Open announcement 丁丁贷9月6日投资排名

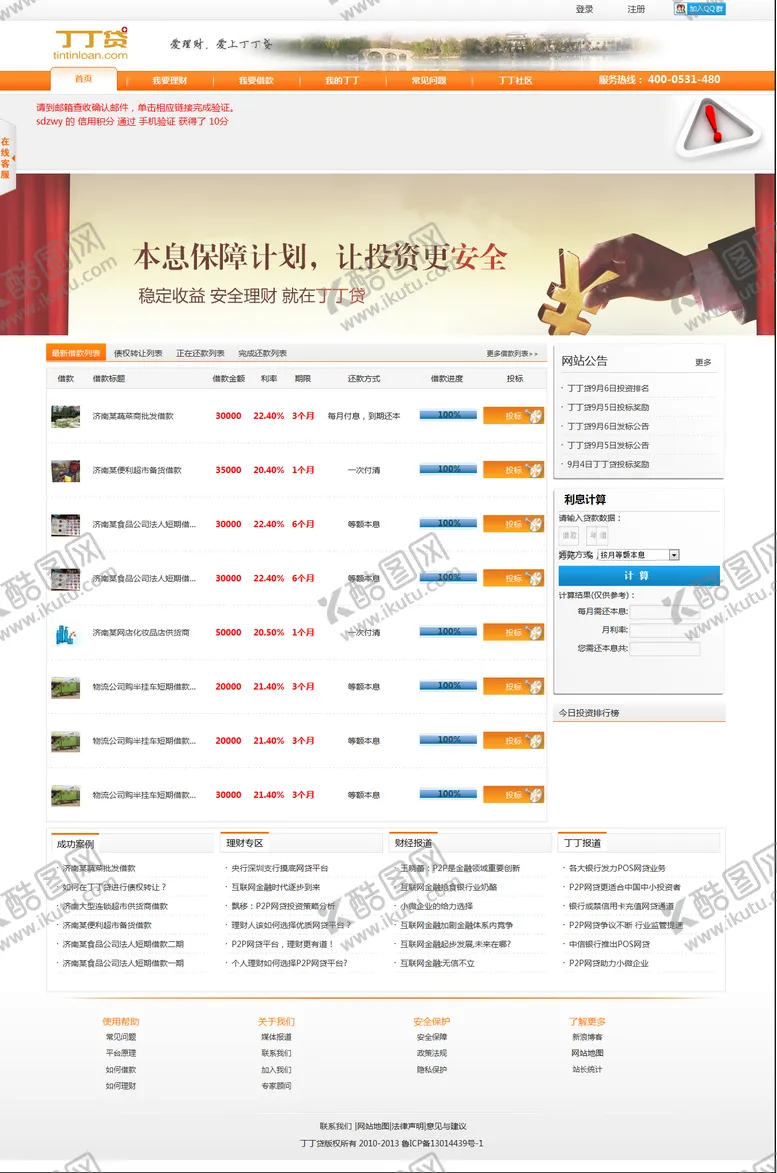pos(608,388)
